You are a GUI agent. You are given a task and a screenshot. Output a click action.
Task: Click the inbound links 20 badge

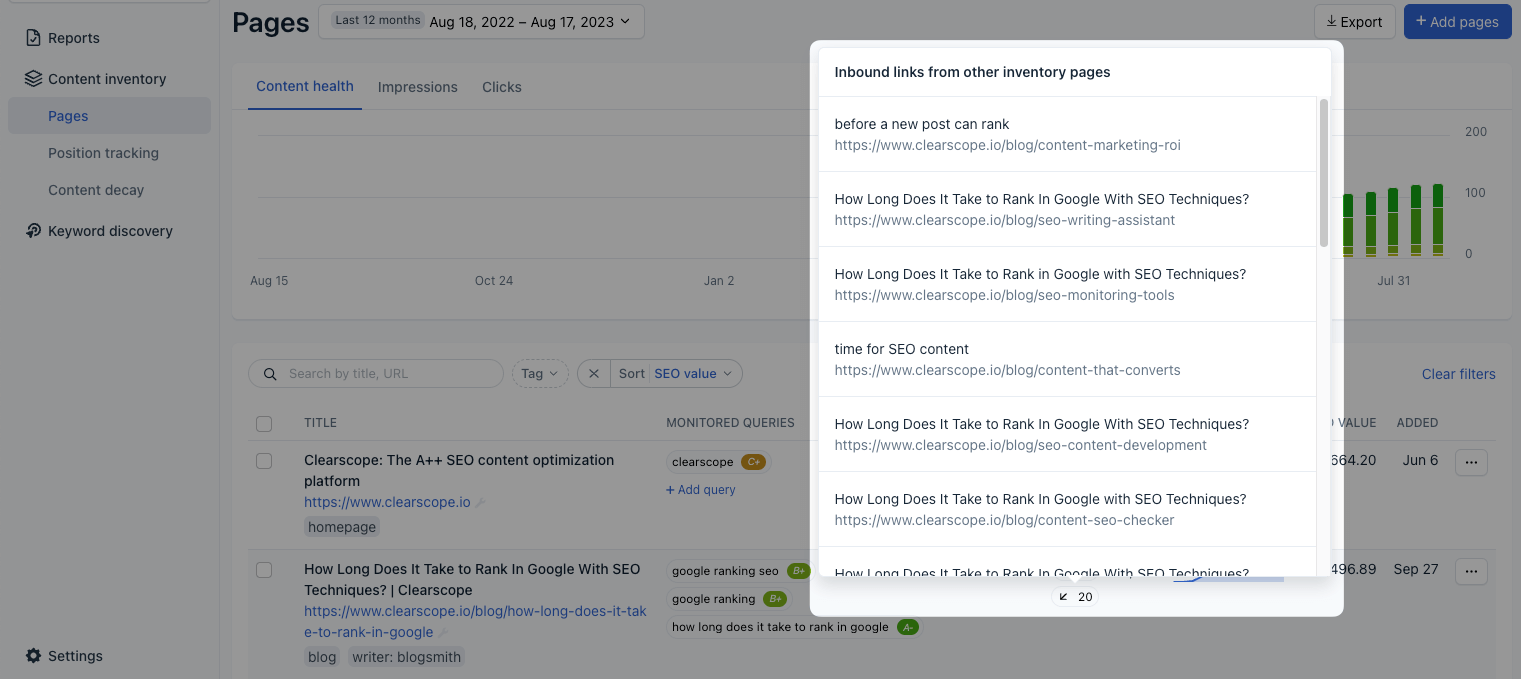(x=1076, y=597)
